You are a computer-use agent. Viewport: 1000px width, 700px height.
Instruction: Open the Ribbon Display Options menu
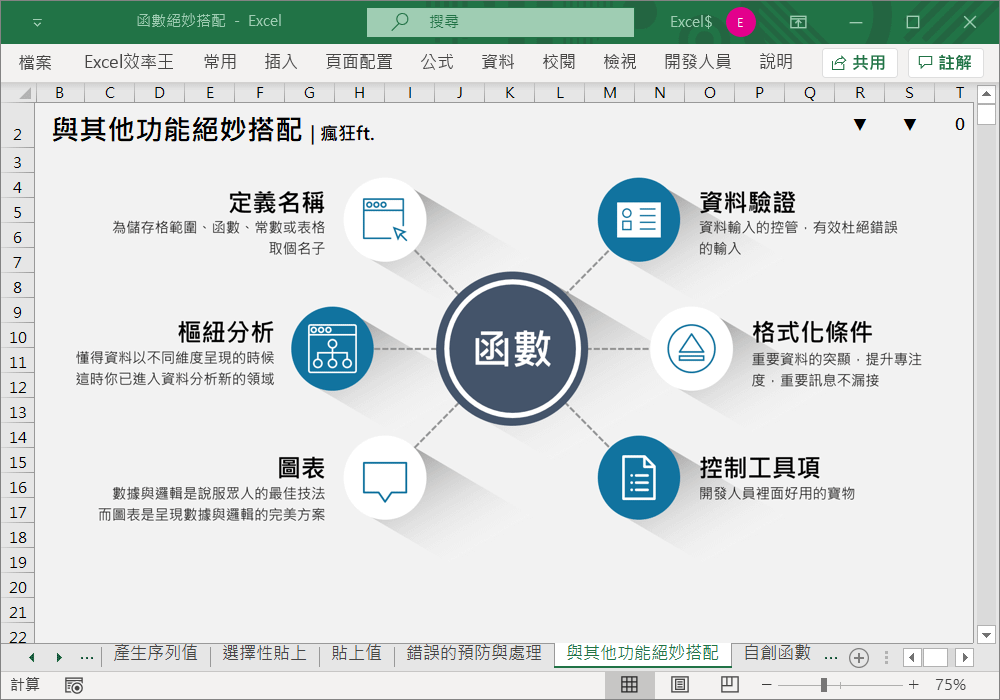pos(798,21)
